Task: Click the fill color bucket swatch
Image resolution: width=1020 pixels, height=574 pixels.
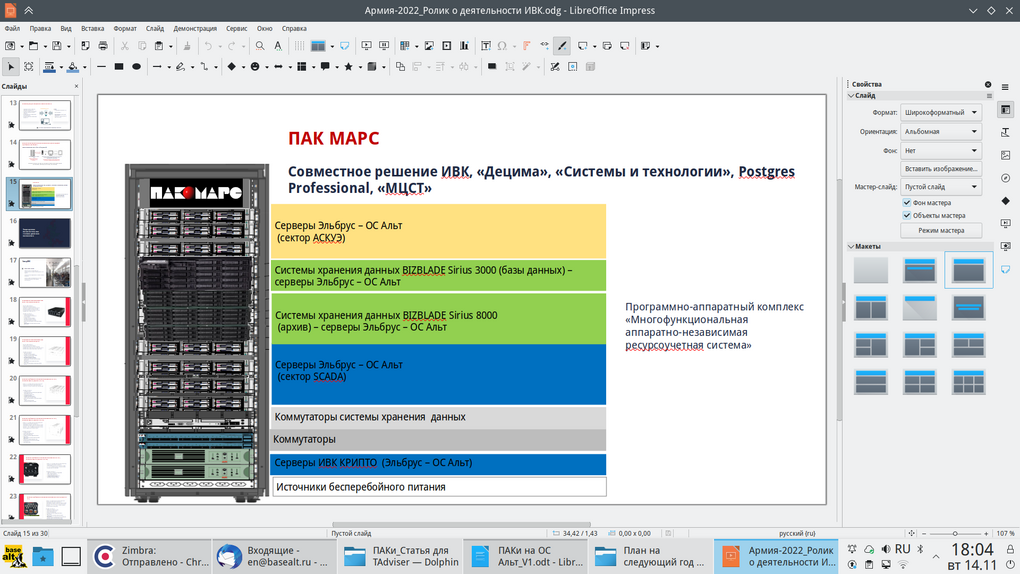Action: click(73, 66)
